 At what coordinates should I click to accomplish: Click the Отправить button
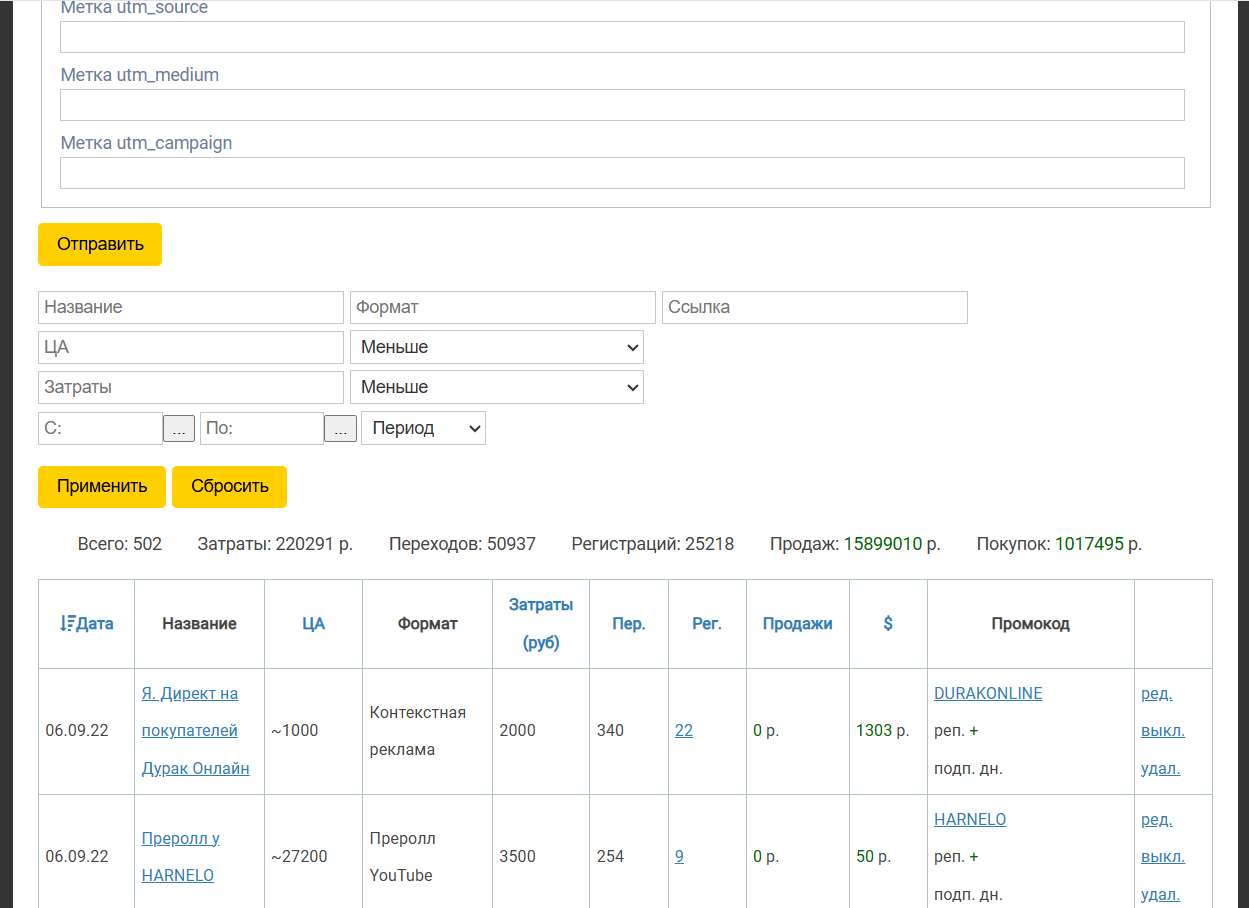pyautogui.click(x=100, y=244)
